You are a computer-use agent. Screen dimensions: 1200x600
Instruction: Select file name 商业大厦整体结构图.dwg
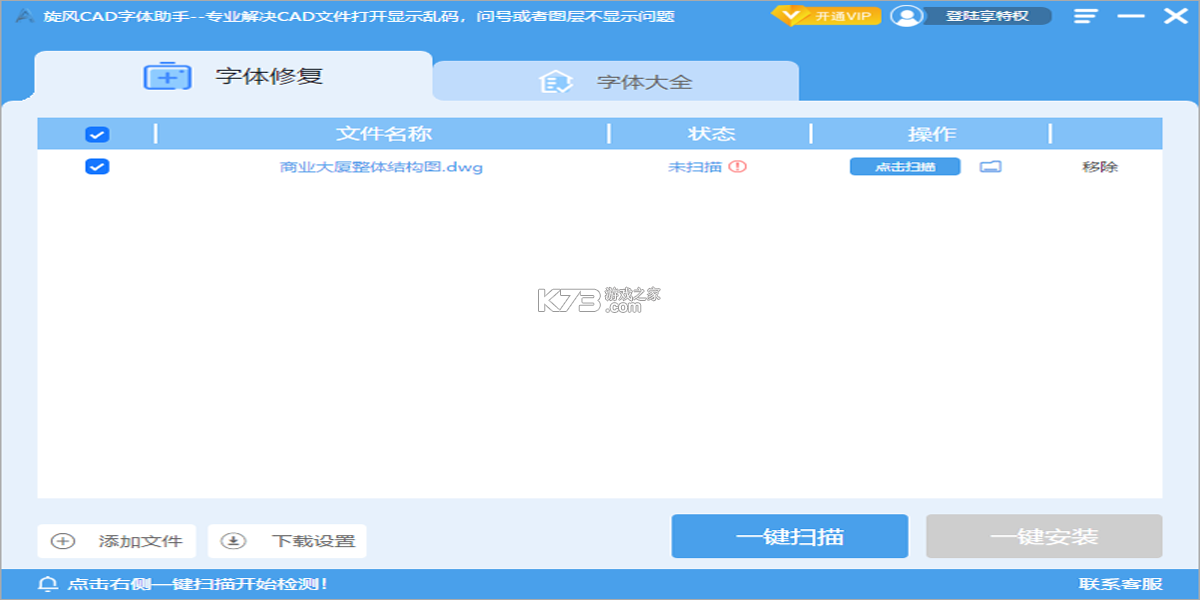(381, 167)
